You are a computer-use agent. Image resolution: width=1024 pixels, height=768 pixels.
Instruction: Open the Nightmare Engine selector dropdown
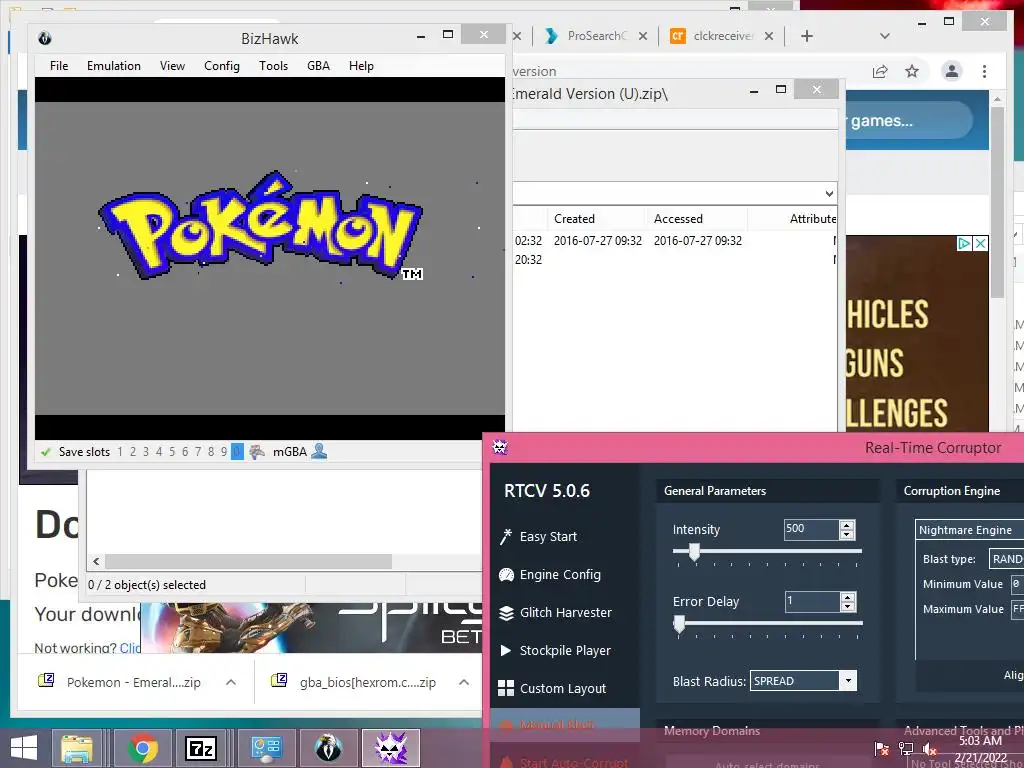(969, 530)
